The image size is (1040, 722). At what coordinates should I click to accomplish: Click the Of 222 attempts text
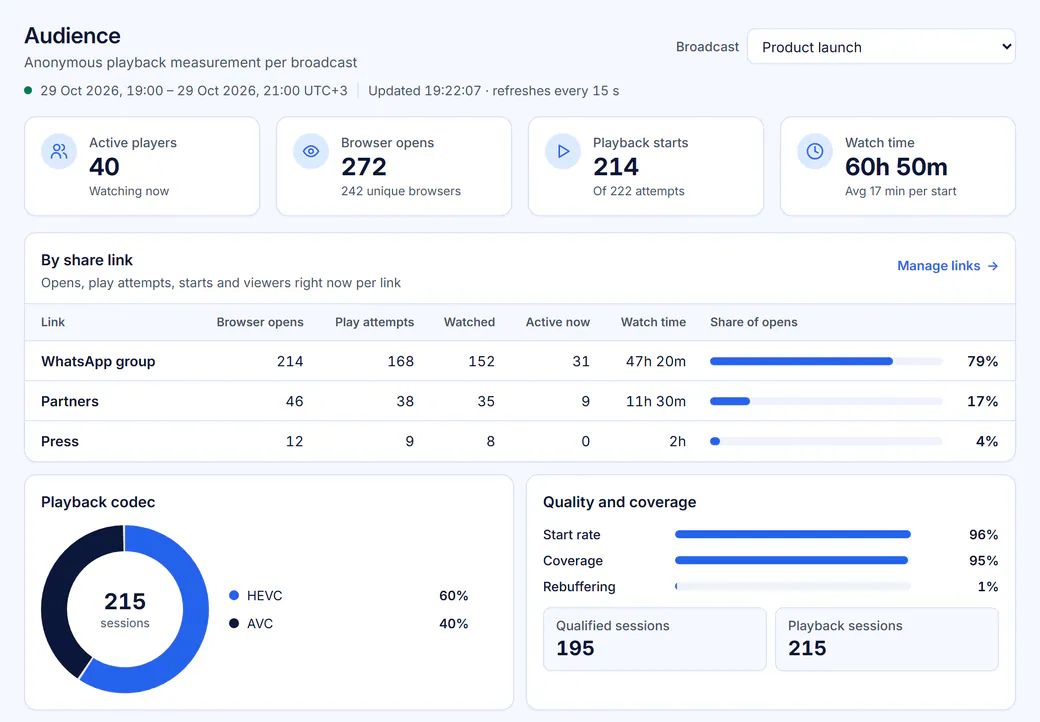639,191
